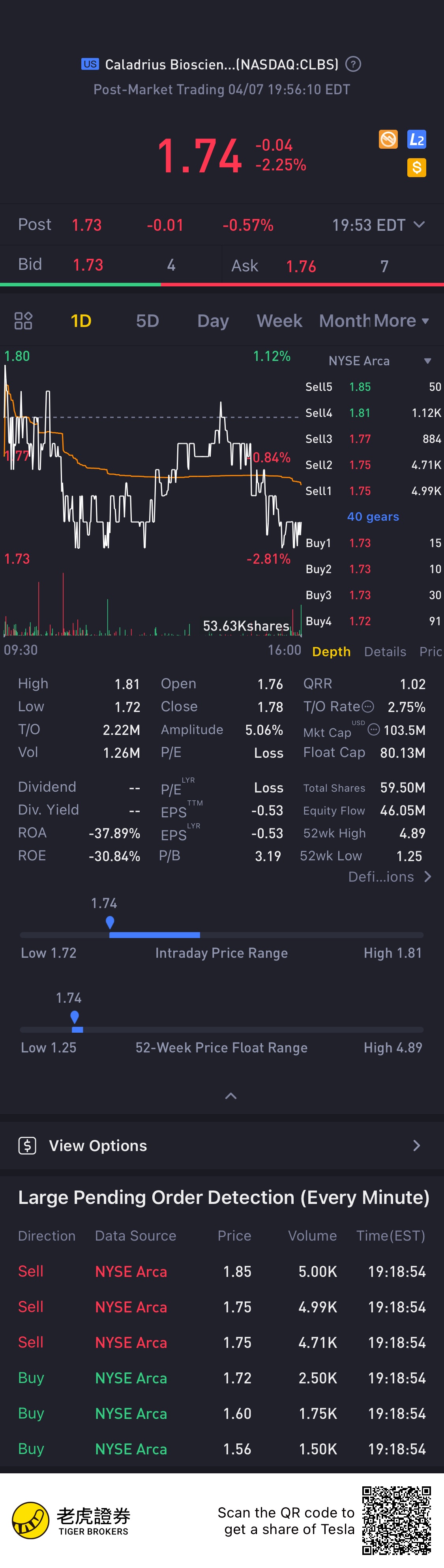The image size is (444, 1568).
Task: Tap the 40 gears depth link
Action: tap(373, 516)
